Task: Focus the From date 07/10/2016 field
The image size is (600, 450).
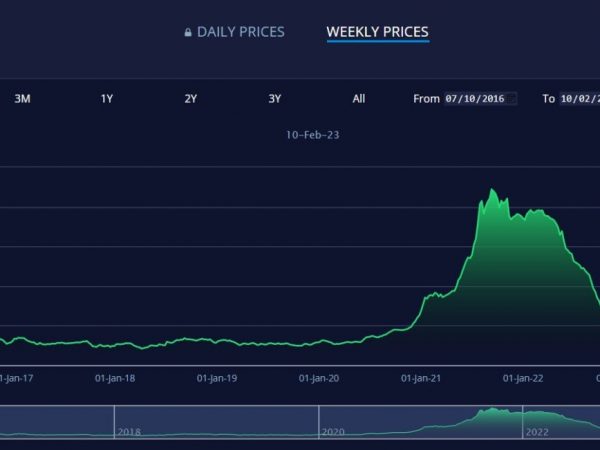Action: tap(480, 99)
